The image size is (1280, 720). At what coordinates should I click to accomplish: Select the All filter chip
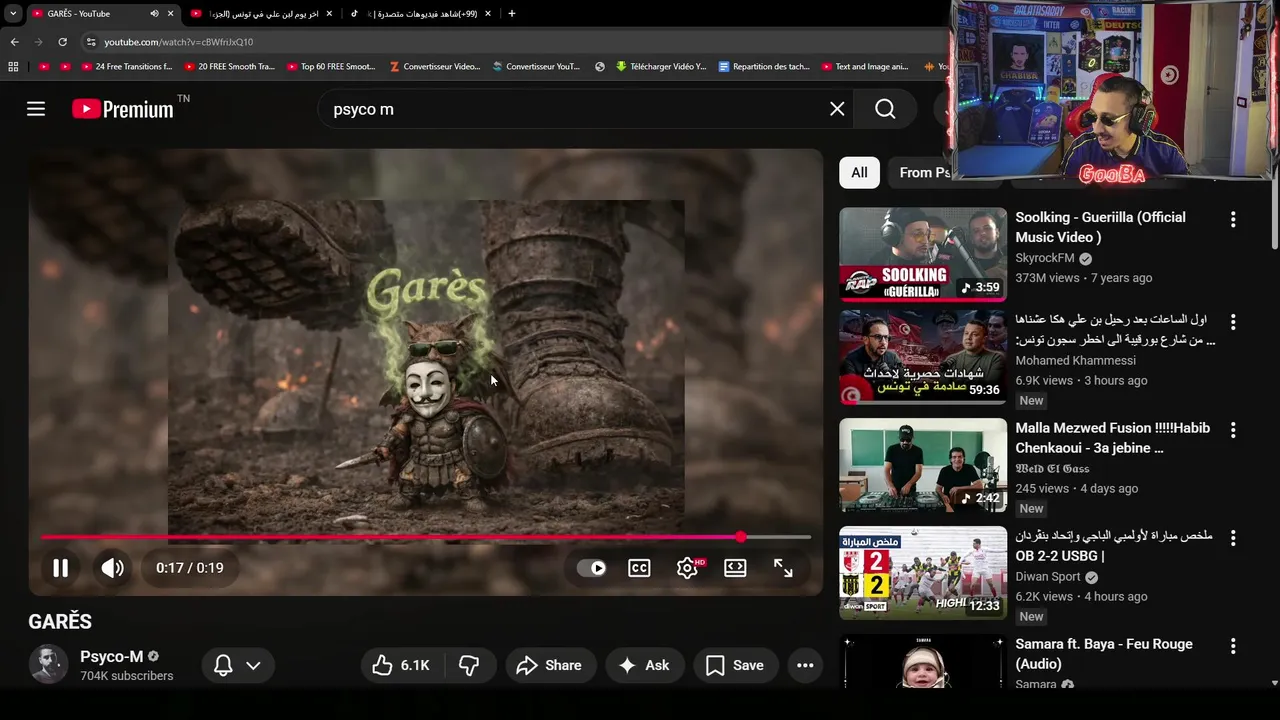pos(859,172)
